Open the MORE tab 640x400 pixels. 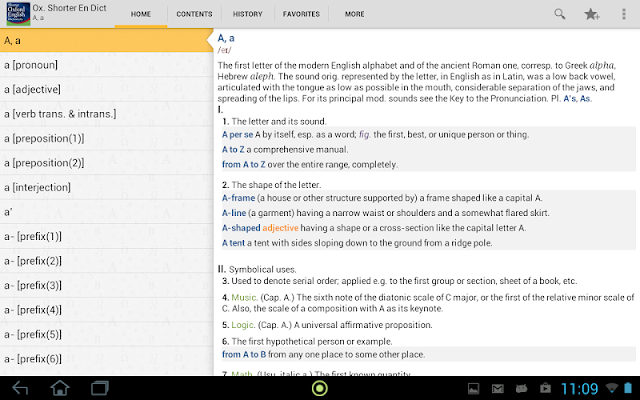(x=354, y=14)
